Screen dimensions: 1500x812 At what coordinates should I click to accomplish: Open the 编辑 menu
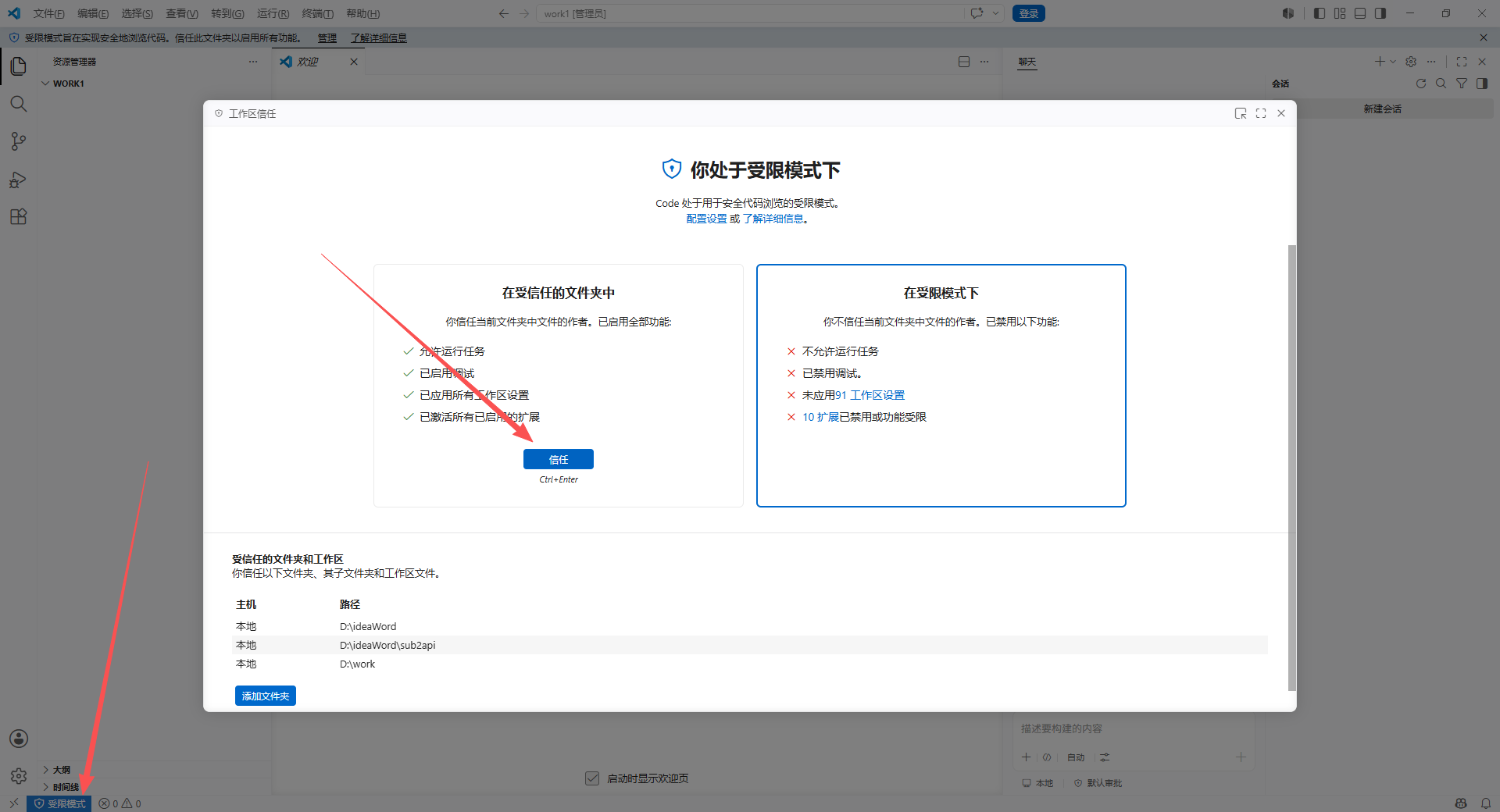[93, 13]
